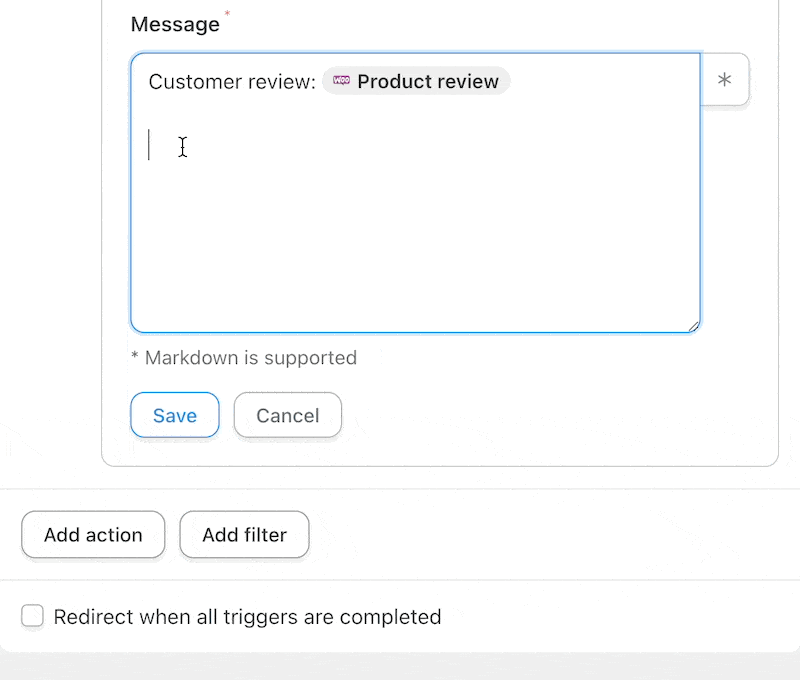
Task: Click inside the Message text area
Action: 415,193
